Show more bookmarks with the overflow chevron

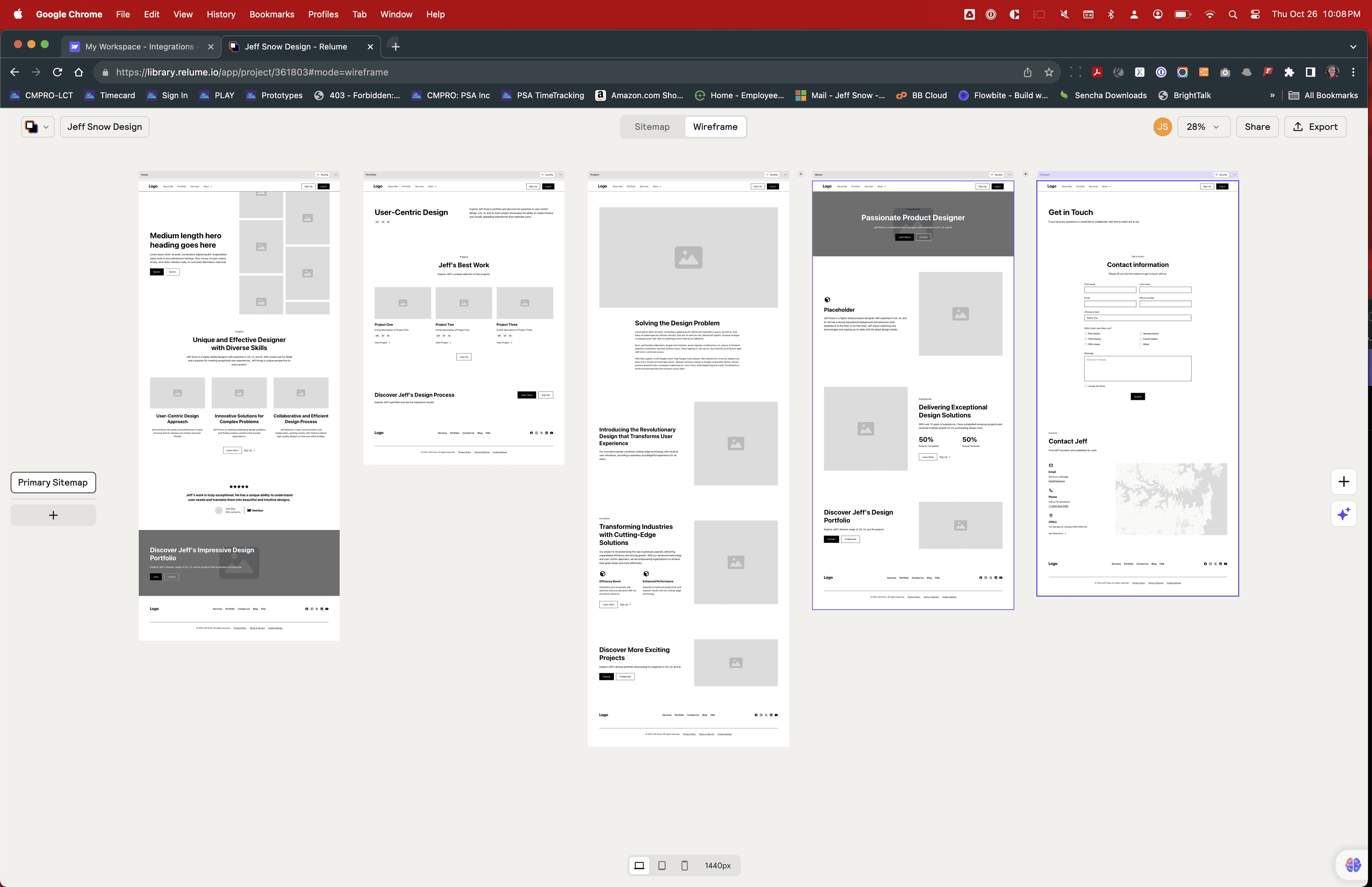[x=1273, y=95]
